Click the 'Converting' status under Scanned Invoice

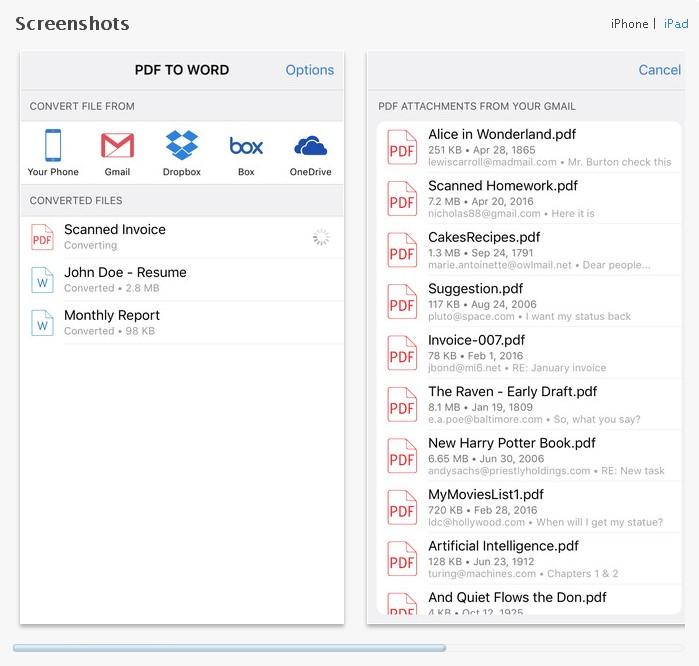pyautogui.click(x=90, y=245)
